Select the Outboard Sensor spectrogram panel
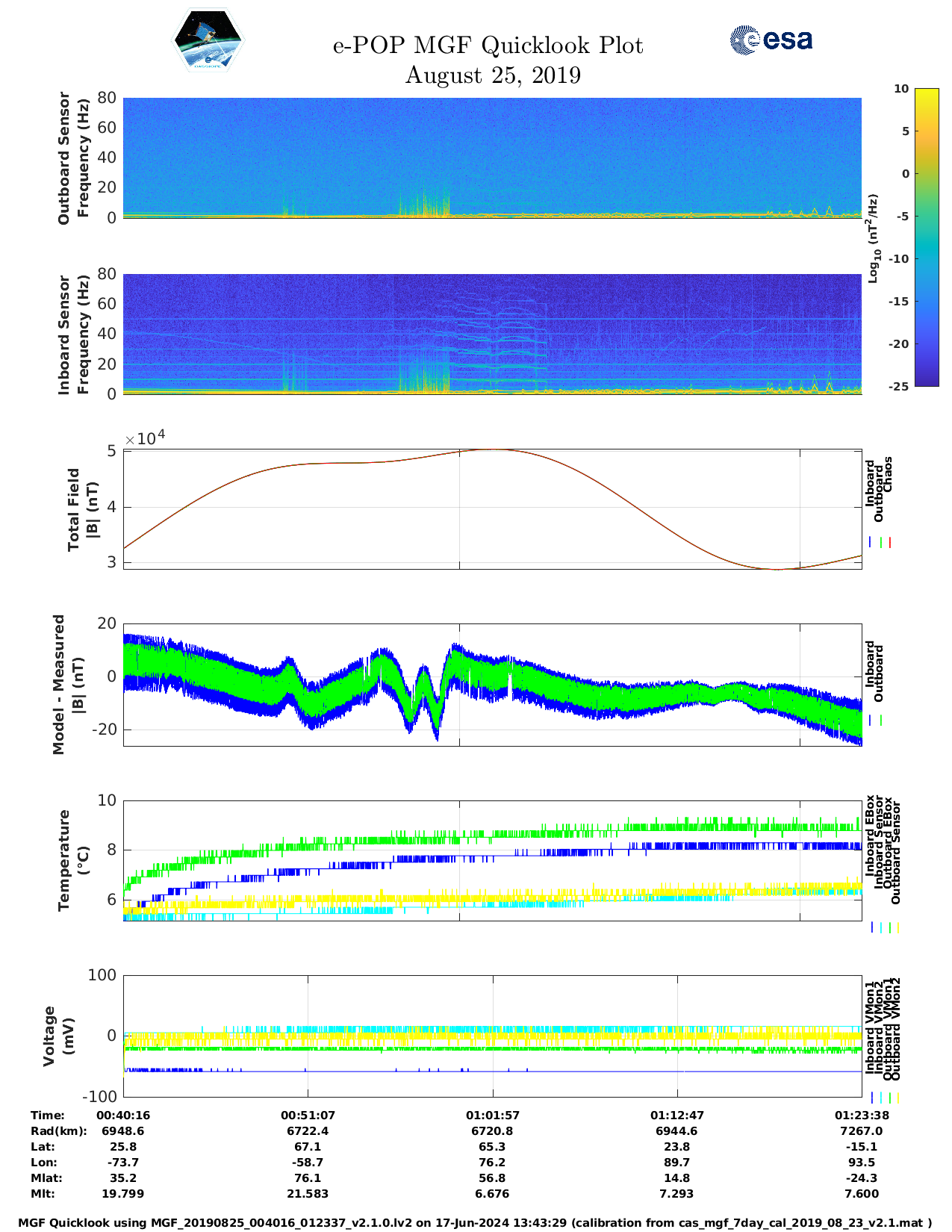Screen dimensions: 952x1232 492,157
